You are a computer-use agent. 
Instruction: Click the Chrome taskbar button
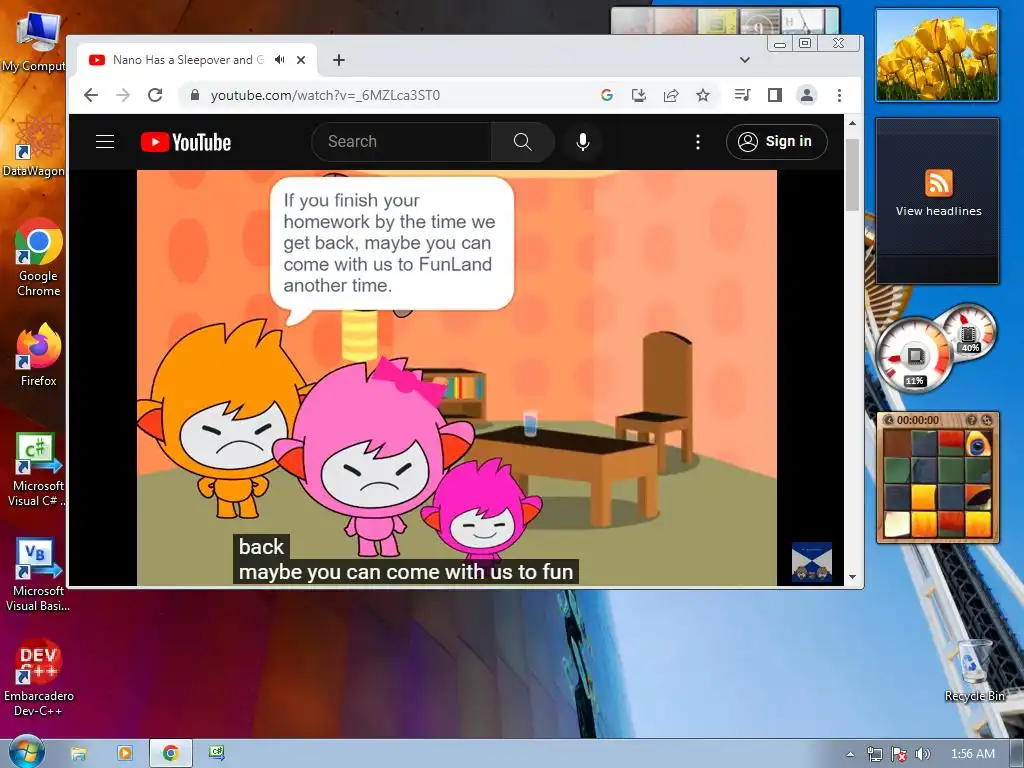(171, 753)
